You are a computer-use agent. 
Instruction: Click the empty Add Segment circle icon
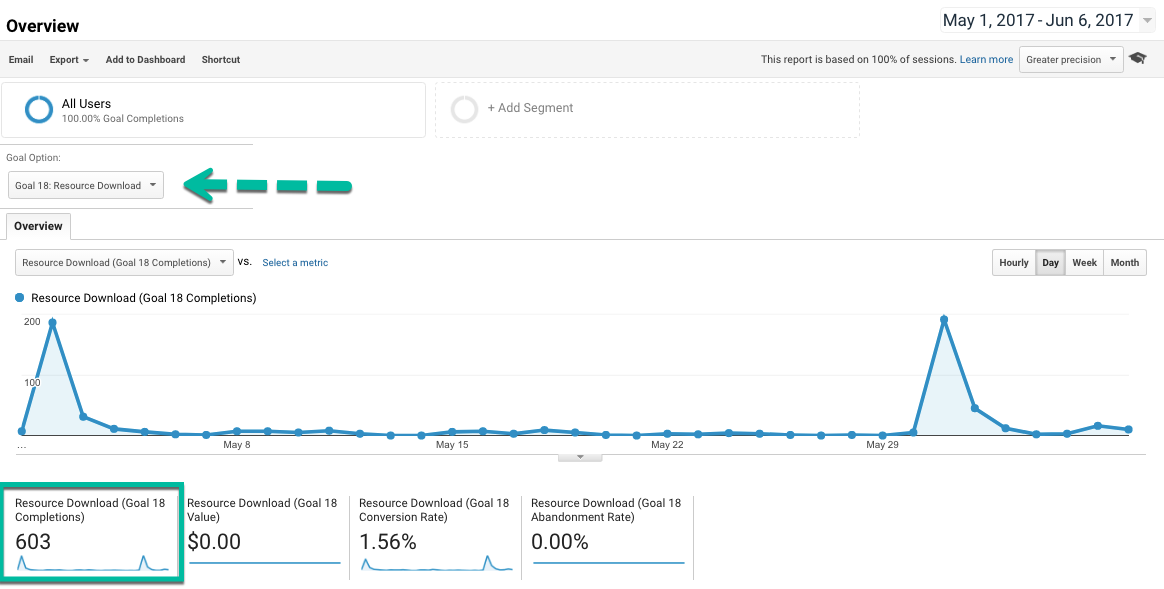(464, 109)
